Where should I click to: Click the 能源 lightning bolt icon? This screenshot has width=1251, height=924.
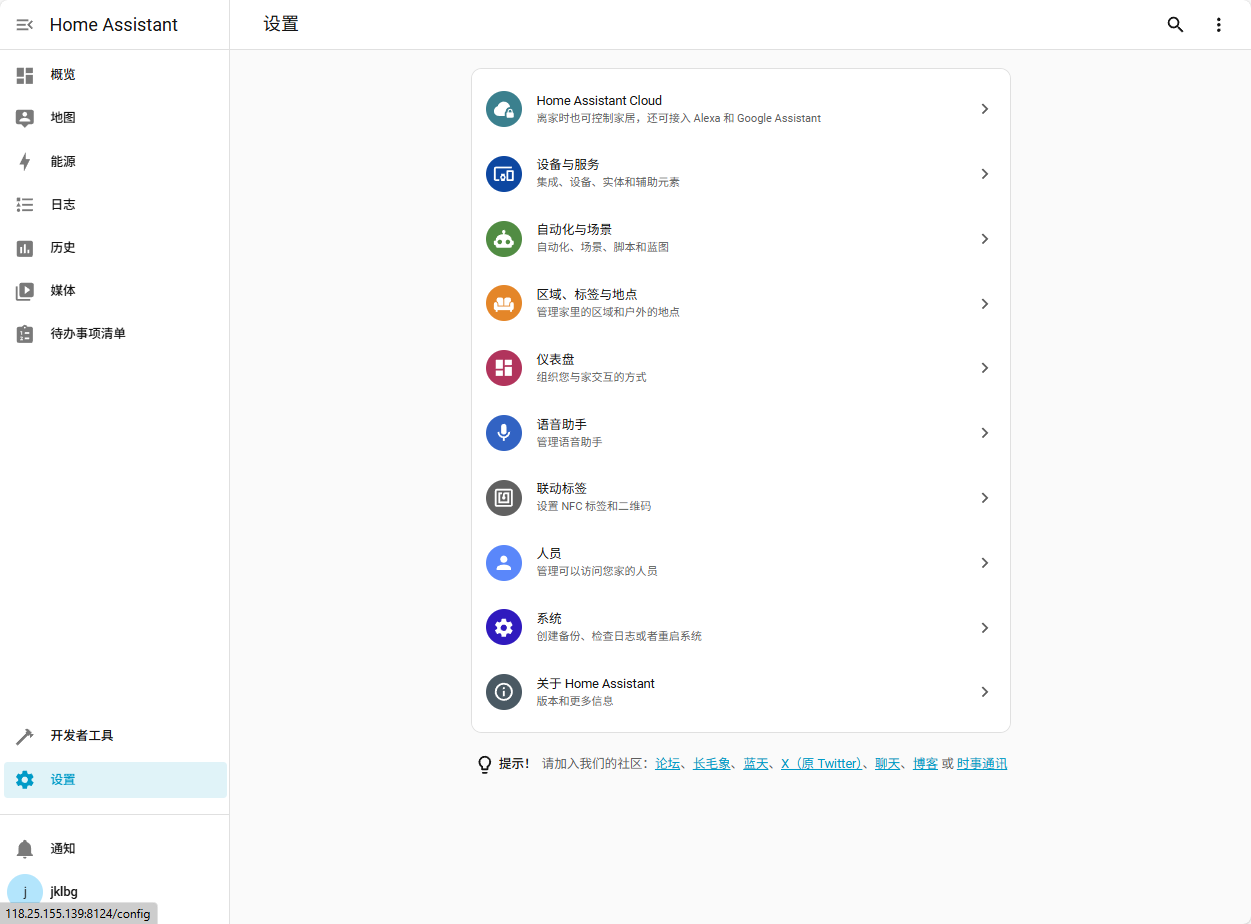25,161
